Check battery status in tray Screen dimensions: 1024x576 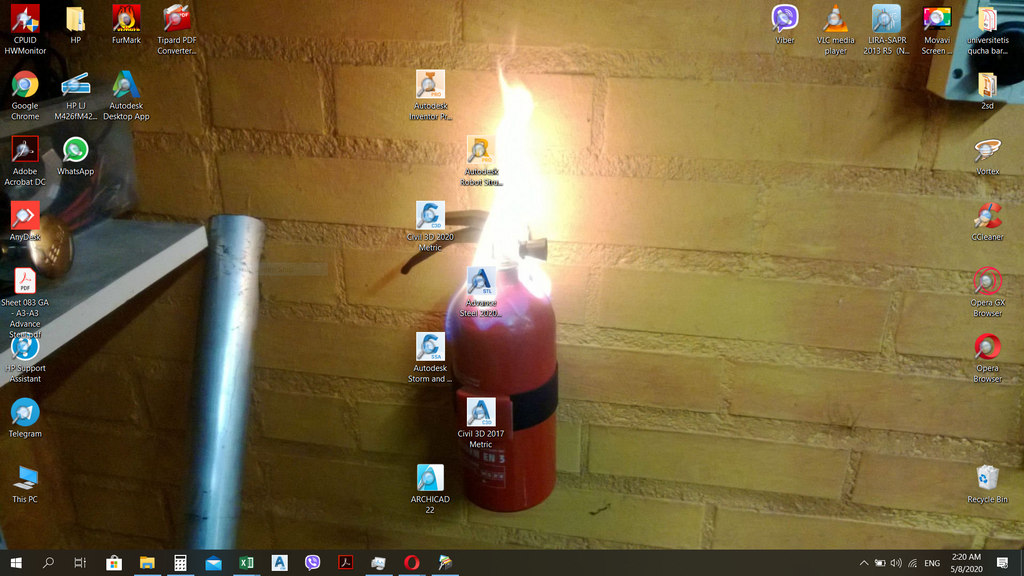(x=880, y=562)
